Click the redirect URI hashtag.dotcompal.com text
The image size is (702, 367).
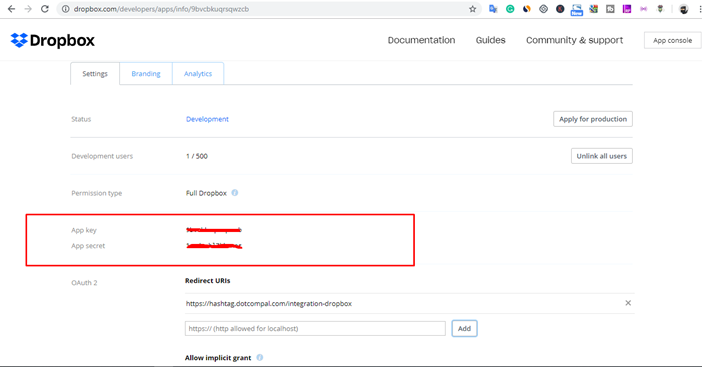point(269,303)
